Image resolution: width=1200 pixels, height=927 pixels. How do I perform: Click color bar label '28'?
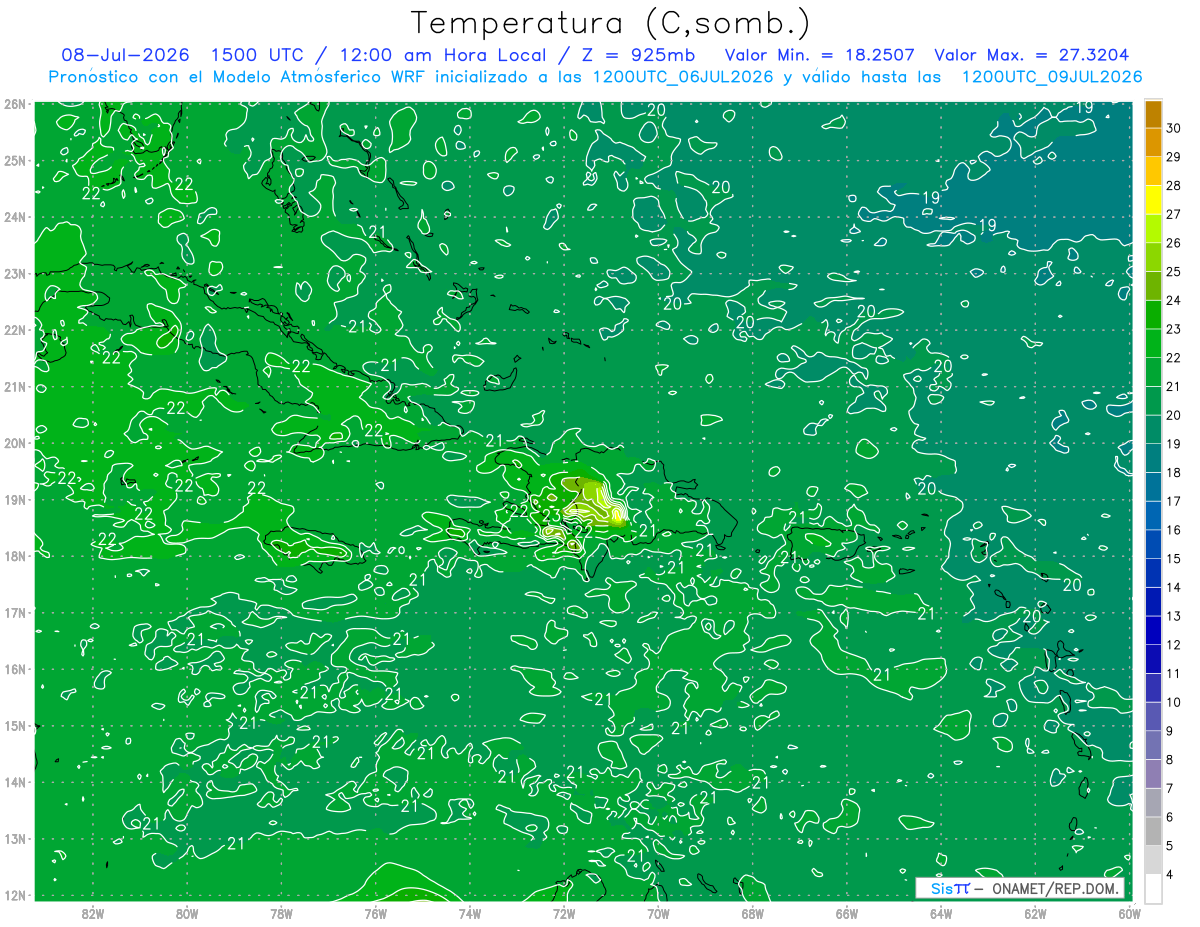pos(1173,186)
